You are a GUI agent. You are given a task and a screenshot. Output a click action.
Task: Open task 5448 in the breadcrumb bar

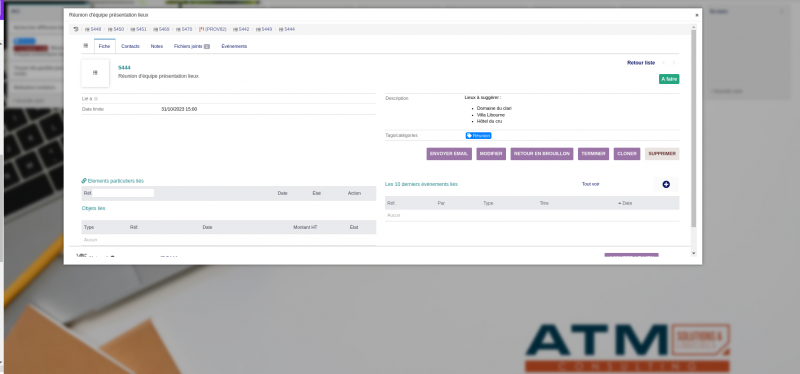click(93, 30)
